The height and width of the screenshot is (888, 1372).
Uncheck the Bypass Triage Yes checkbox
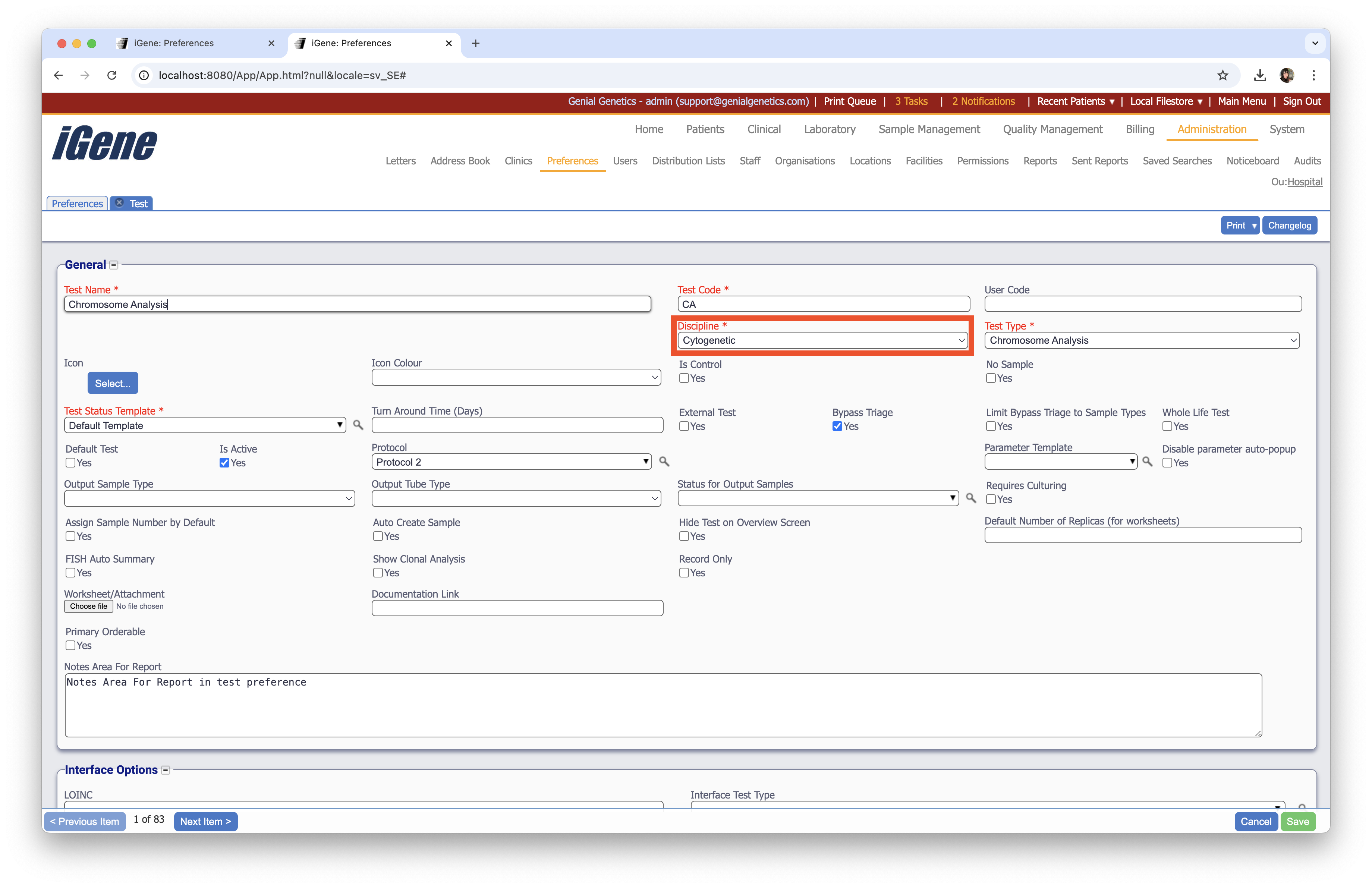coord(837,426)
